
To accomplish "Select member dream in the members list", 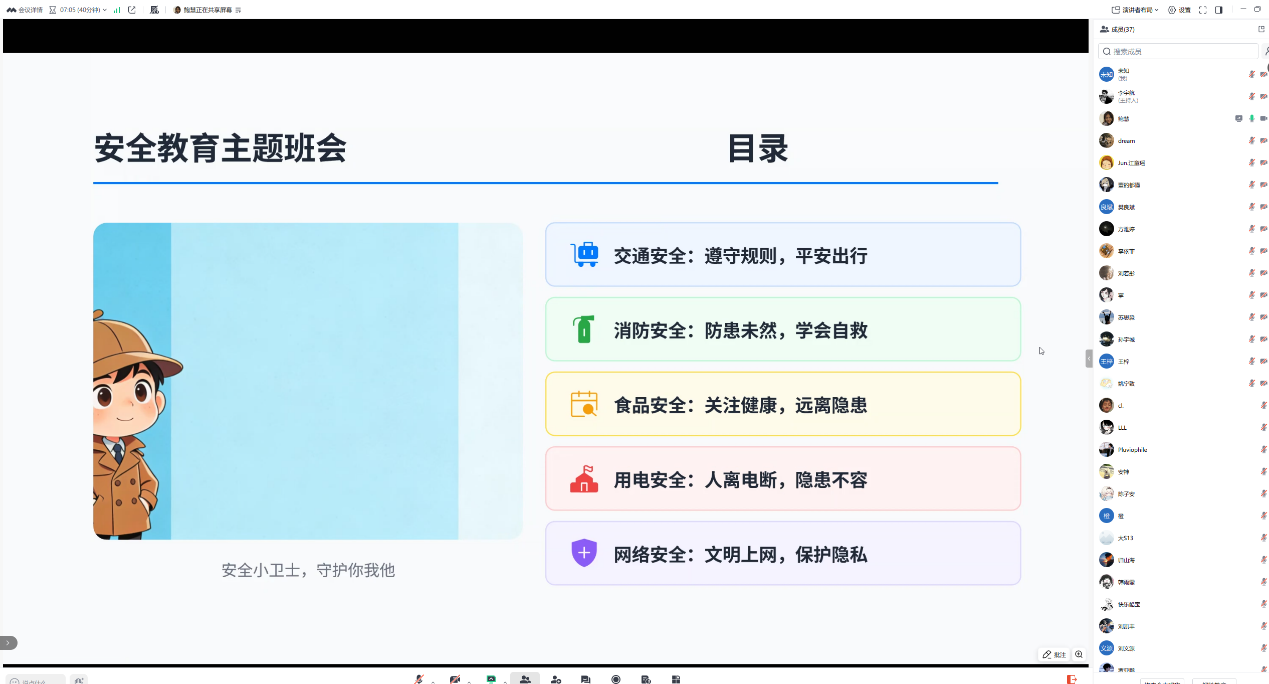I will (1126, 141).
